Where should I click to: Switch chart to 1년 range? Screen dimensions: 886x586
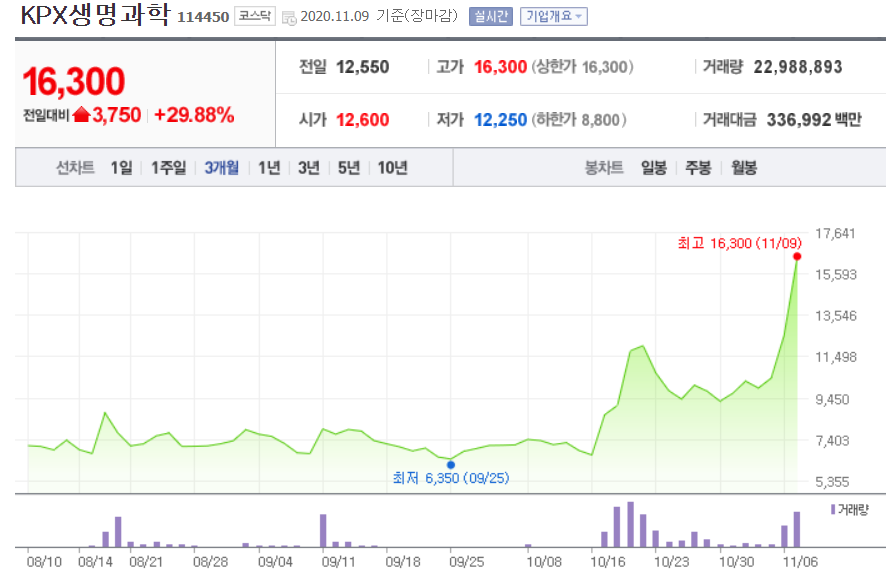269,168
